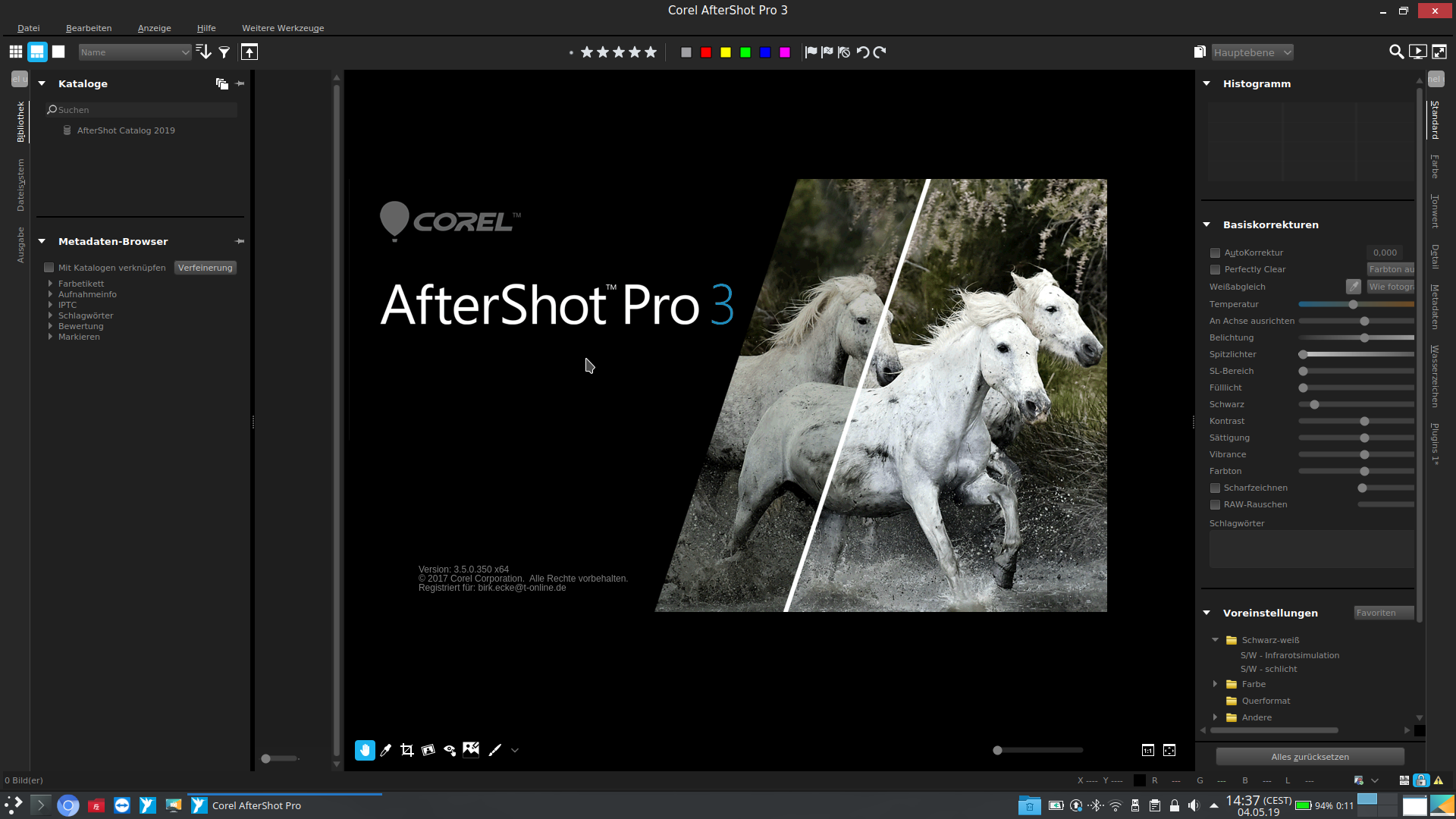
Task: Switch to single image view
Action: (x=58, y=52)
